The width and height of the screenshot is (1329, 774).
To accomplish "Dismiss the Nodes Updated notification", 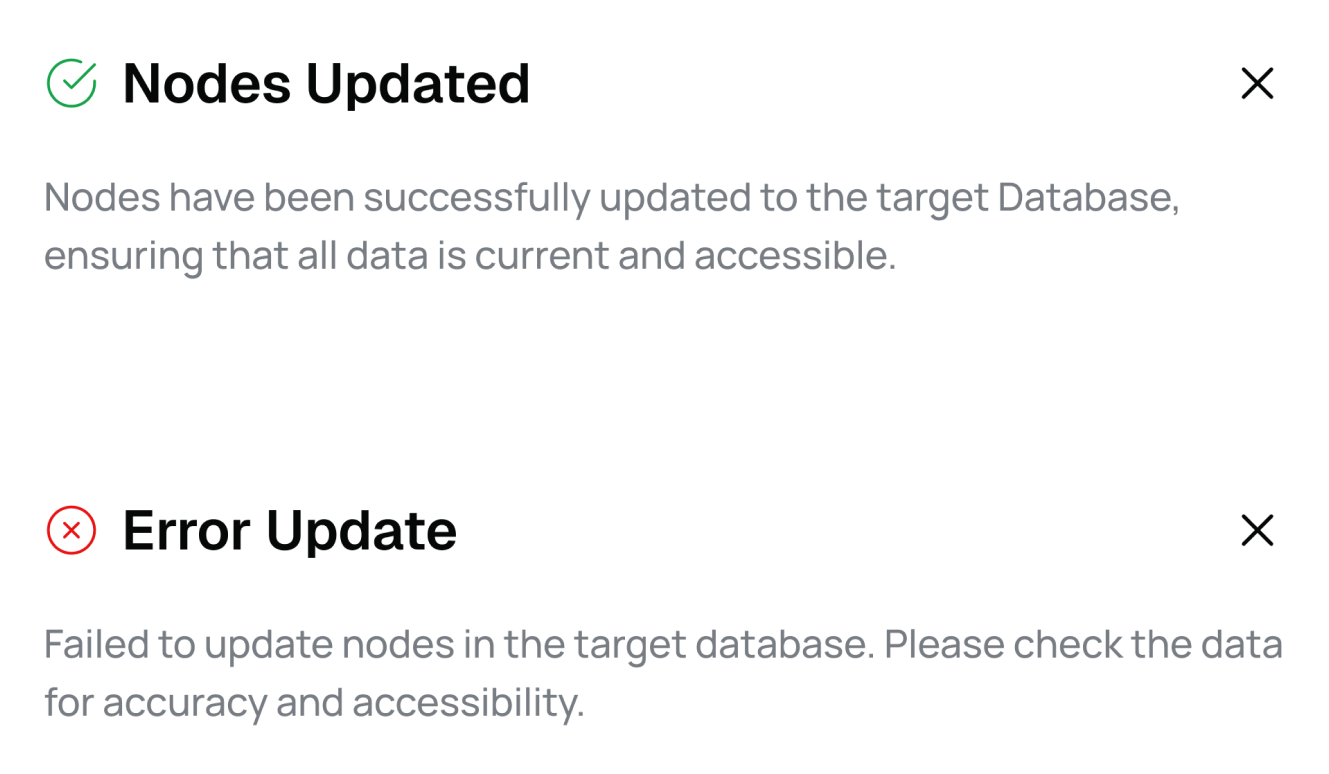I will click(1257, 84).
